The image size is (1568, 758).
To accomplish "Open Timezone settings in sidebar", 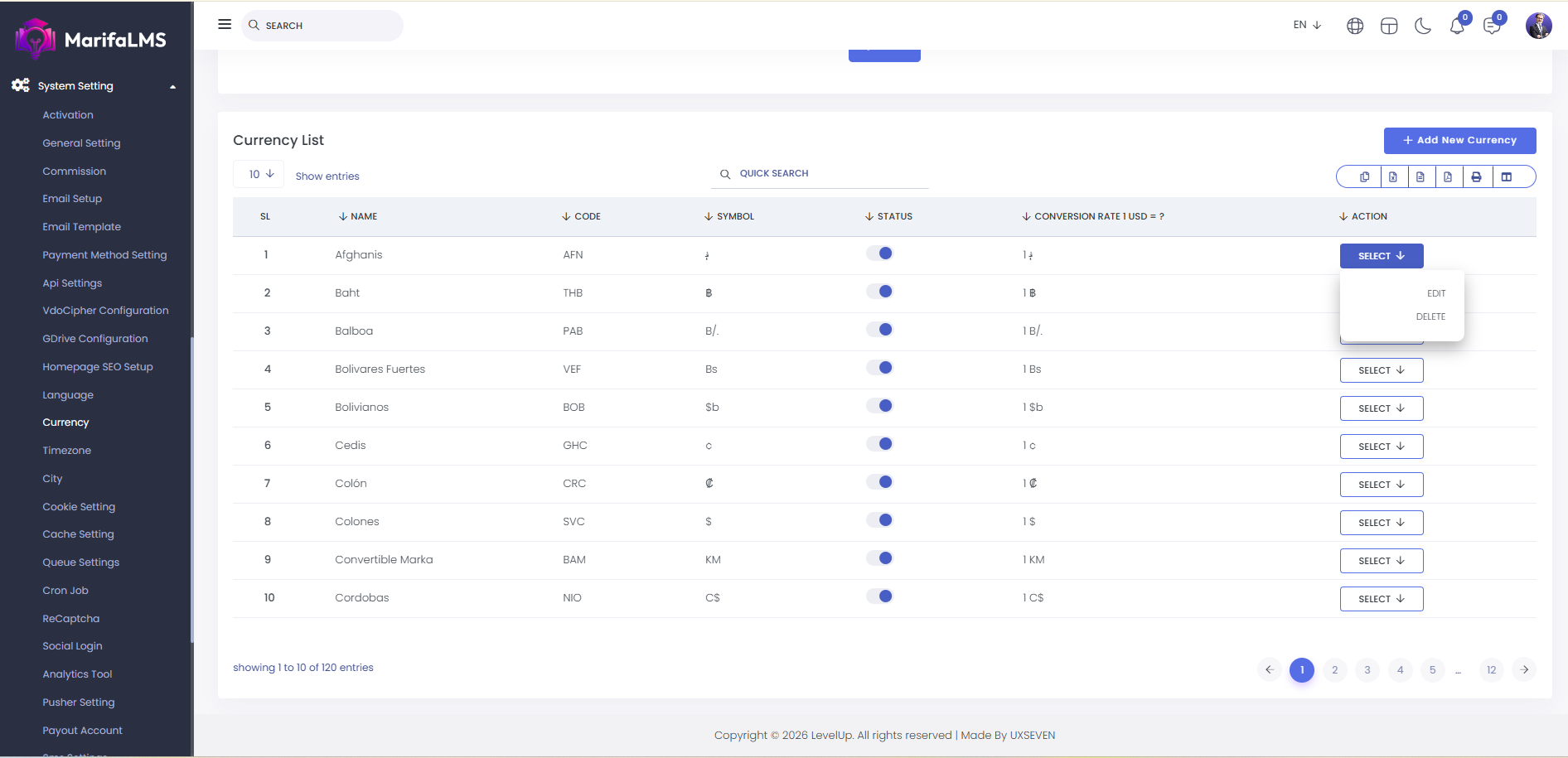I will 67,451.
